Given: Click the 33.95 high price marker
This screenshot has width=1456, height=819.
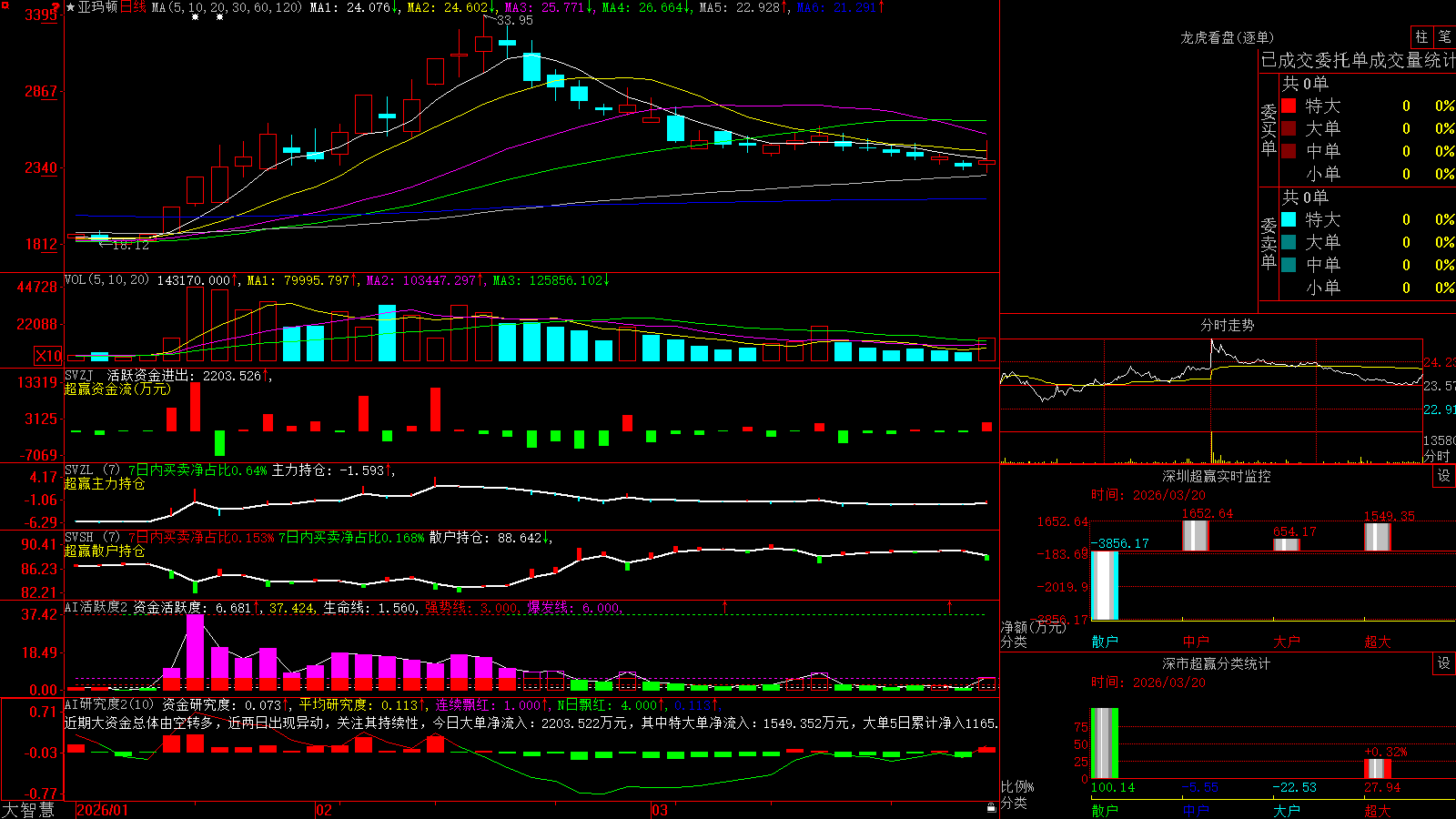Looking at the screenshot, I should pyautogui.click(x=515, y=20).
